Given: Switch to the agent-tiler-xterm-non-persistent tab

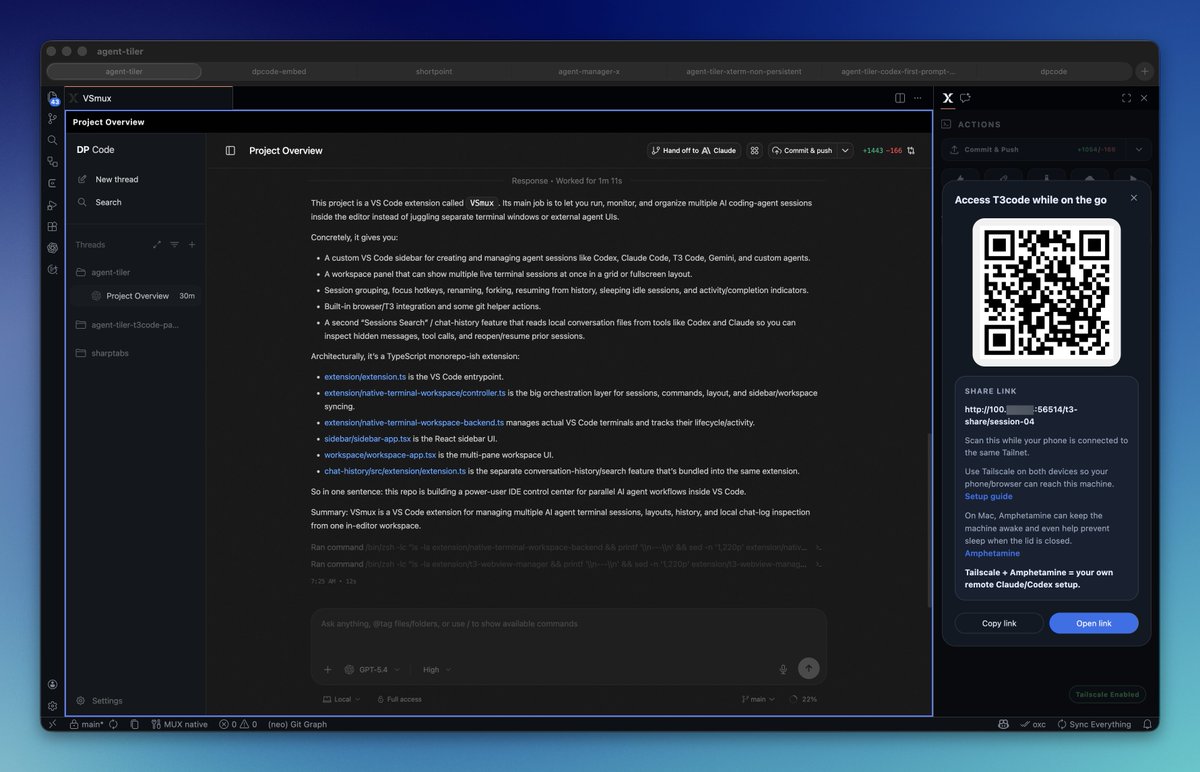Looking at the screenshot, I should [x=744, y=71].
